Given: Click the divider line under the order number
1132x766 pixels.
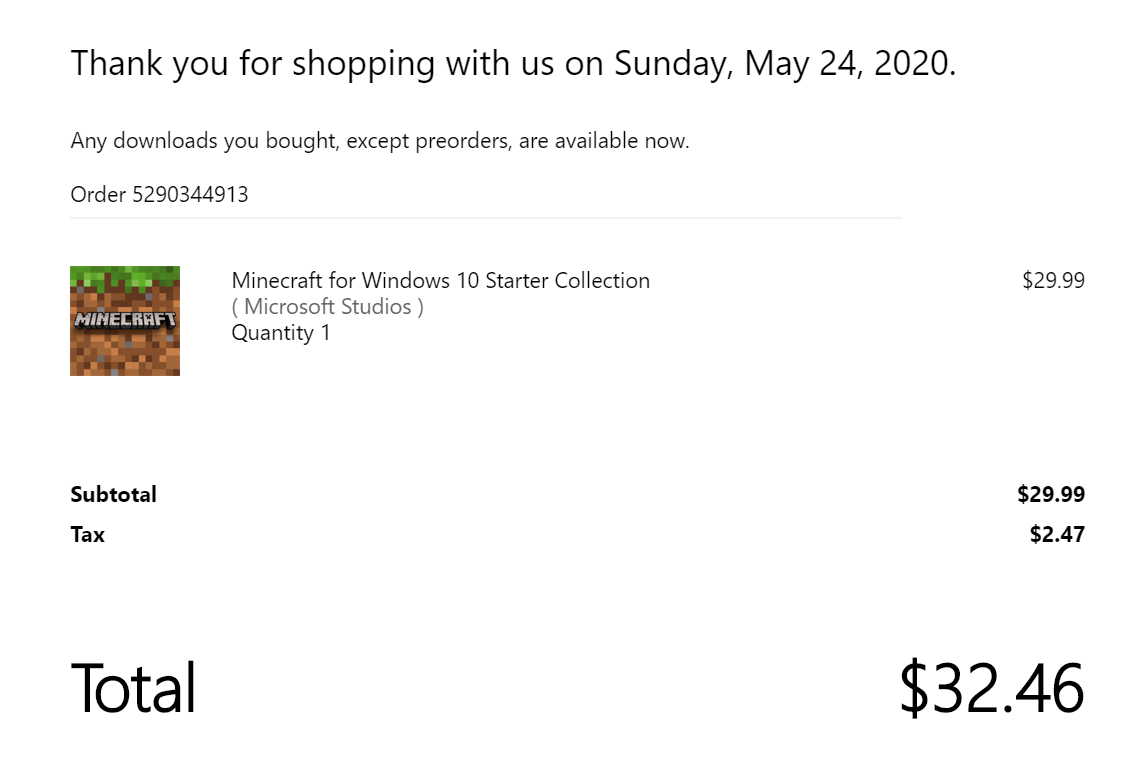Looking at the screenshot, I should click(x=485, y=218).
